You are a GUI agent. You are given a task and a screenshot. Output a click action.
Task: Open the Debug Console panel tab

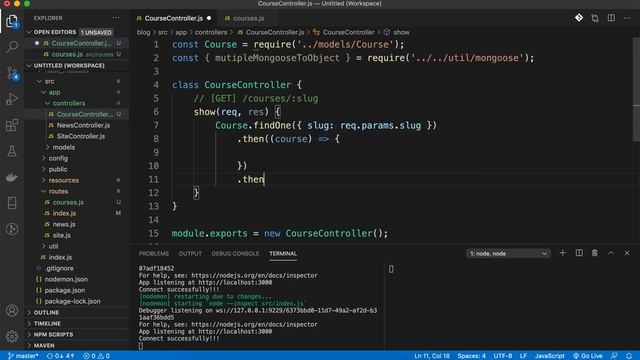[x=235, y=253]
